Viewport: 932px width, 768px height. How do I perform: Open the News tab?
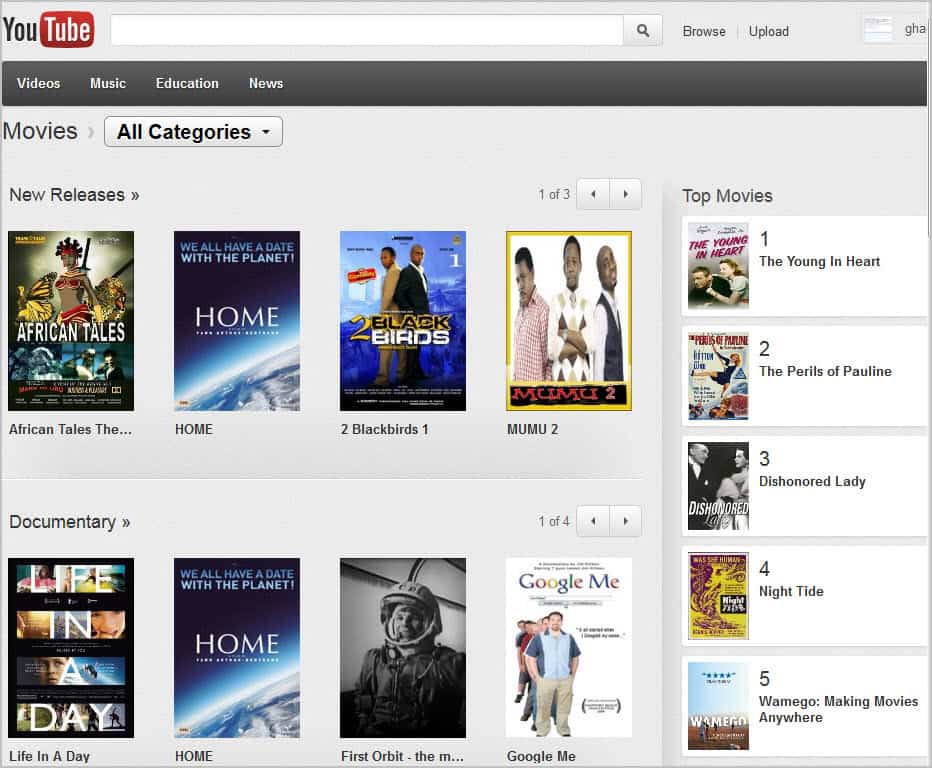point(266,83)
